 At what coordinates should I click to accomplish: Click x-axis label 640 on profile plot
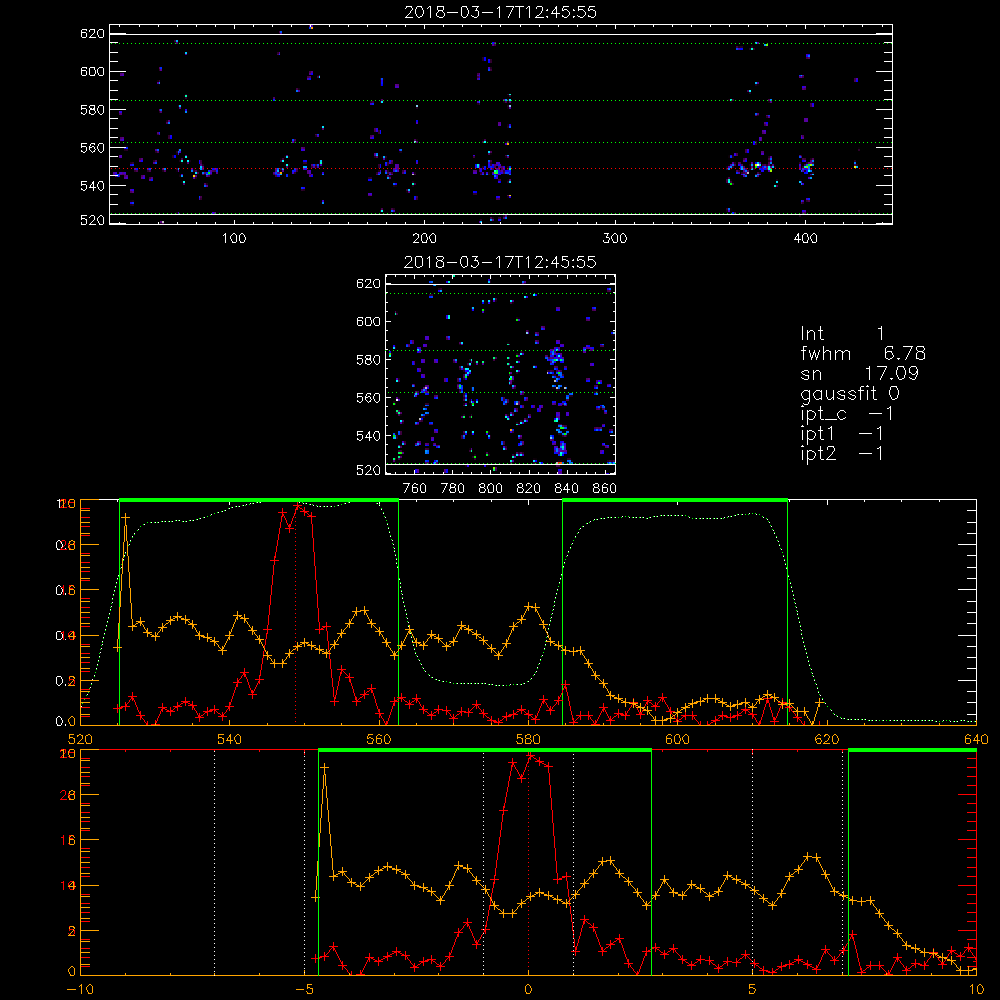click(x=976, y=739)
